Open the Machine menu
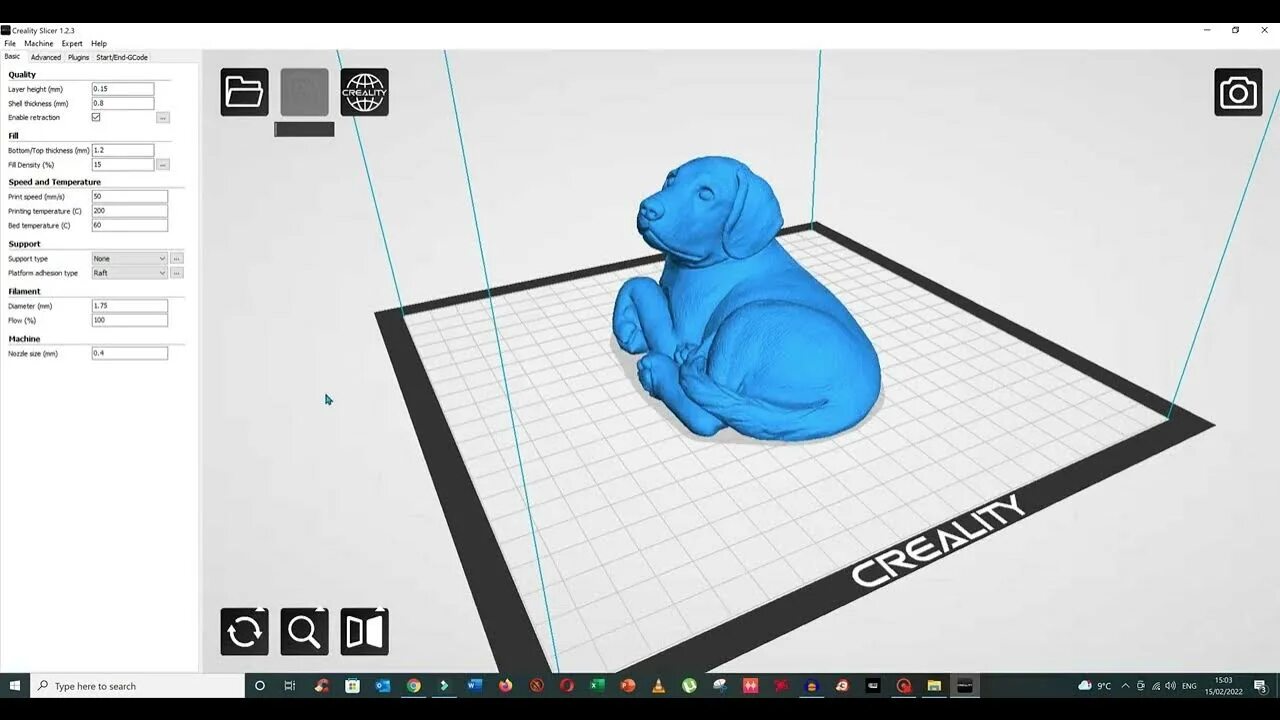 pos(39,44)
